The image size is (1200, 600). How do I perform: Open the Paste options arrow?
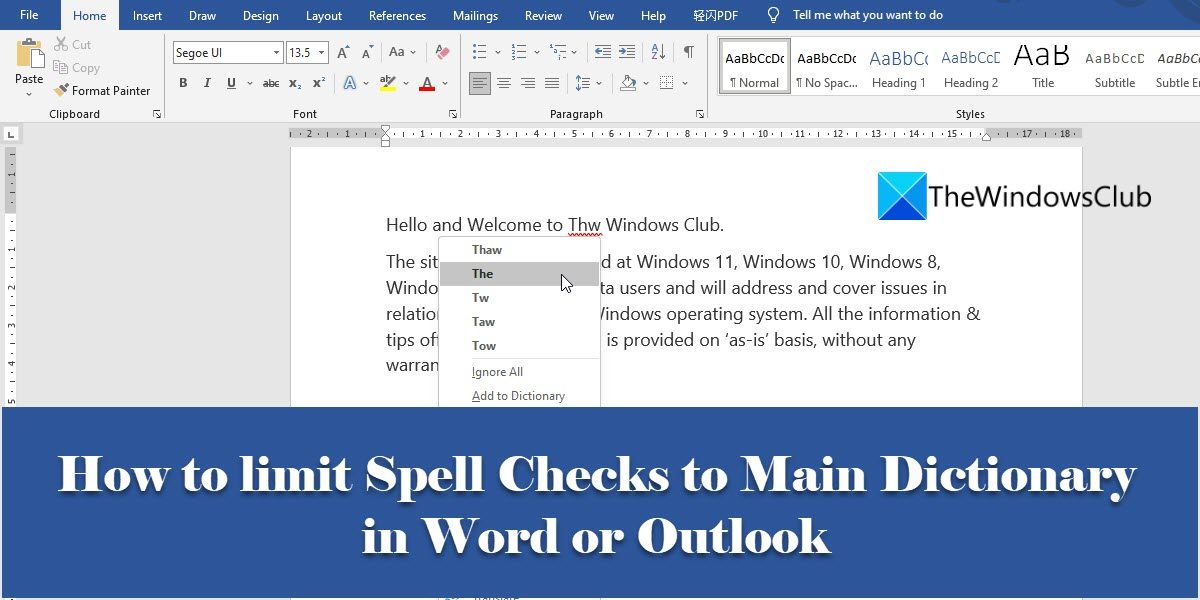[29, 93]
